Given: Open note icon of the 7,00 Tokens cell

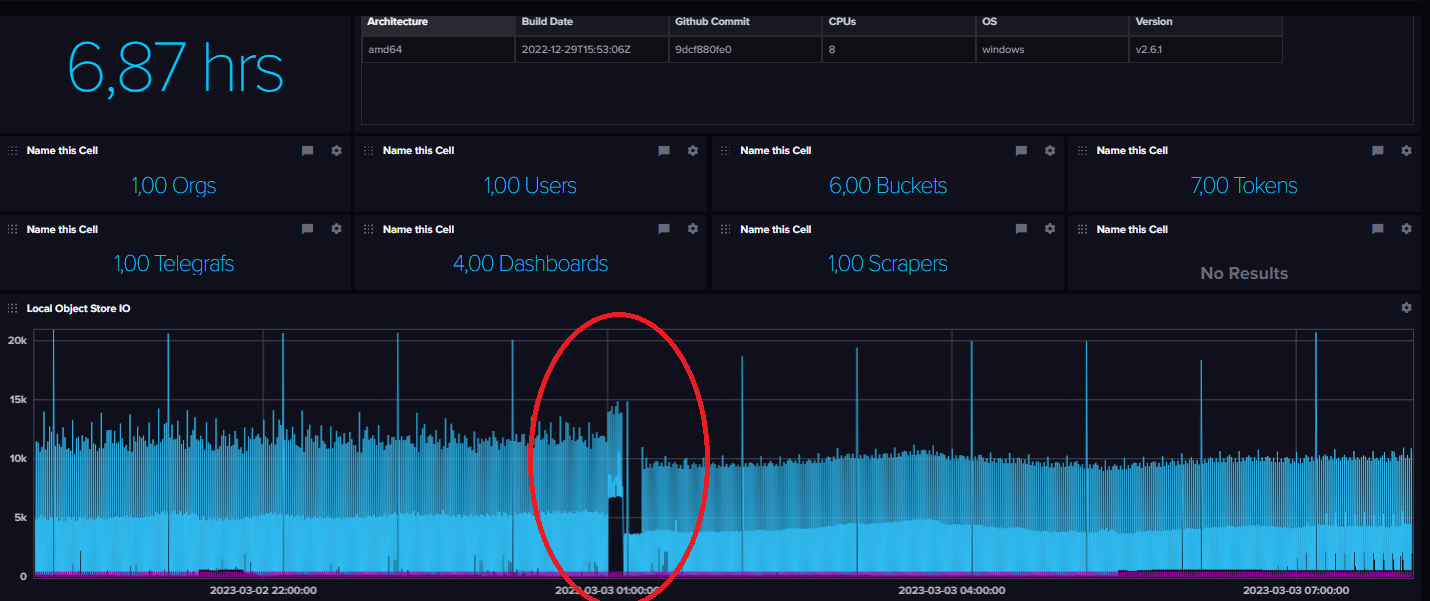Looking at the screenshot, I should (x=1378, y=151).
